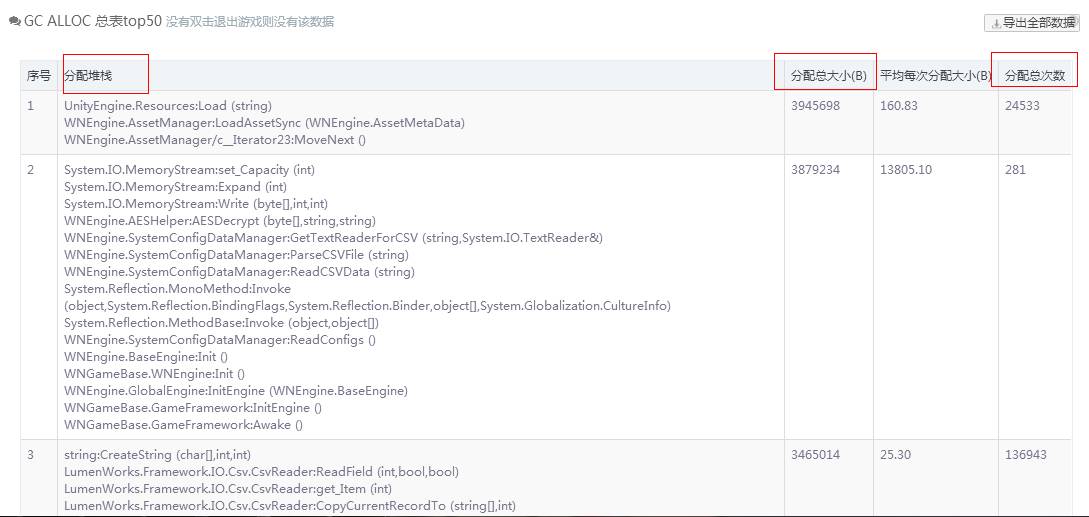Click SystemConfigDataManager:ParseCSVFile (string) line
The height and width of the screenshot is (517, 1089).
click(x=236, y=254)
